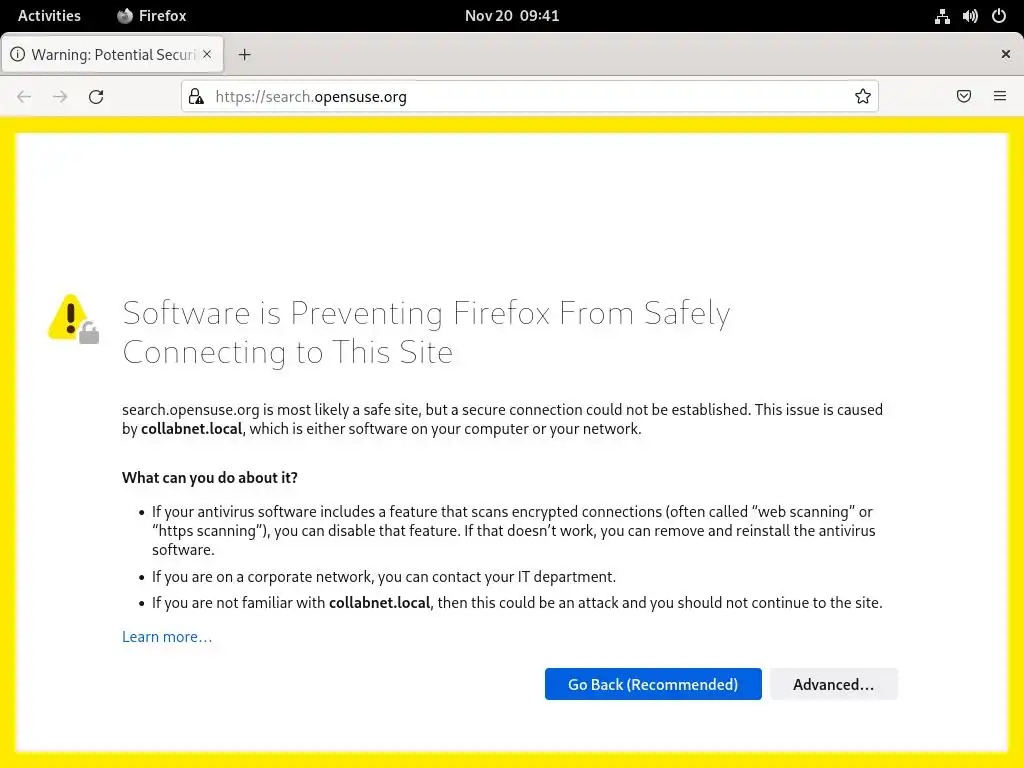Open the Firefox app menu in top bar

(x=152, y=16)
